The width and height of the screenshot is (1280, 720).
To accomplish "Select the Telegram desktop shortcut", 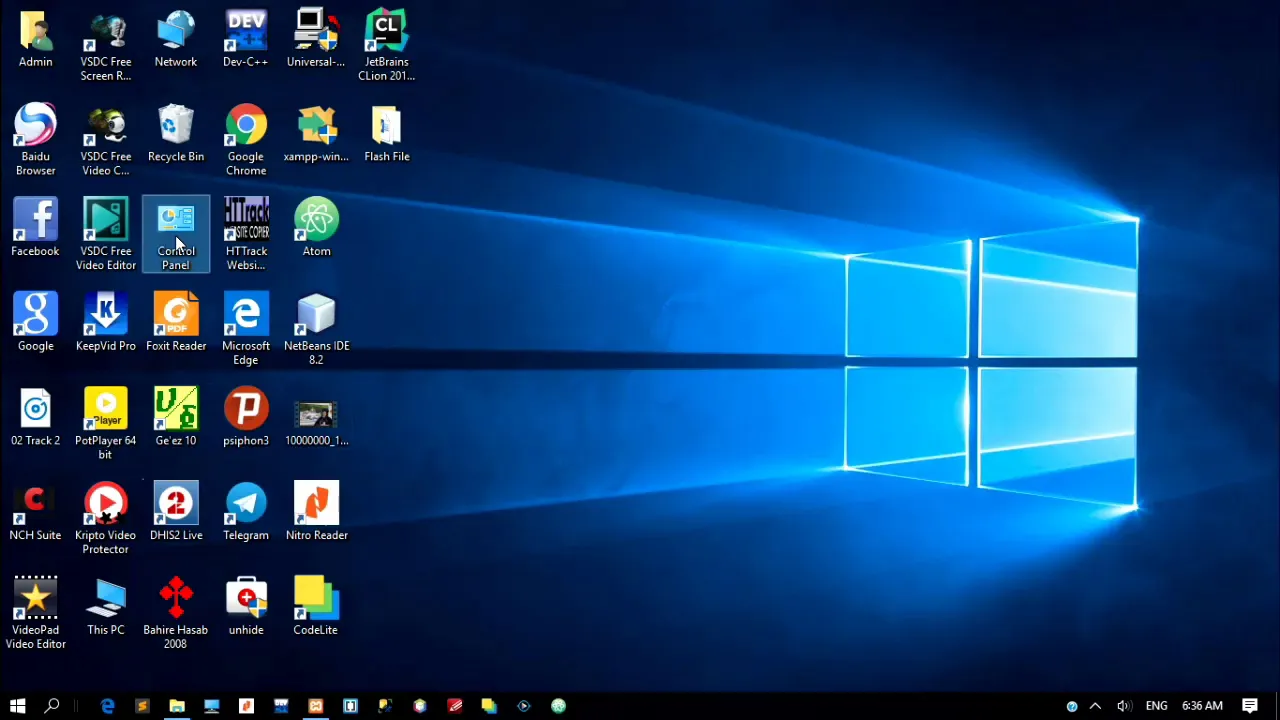I will pos(246,513).
